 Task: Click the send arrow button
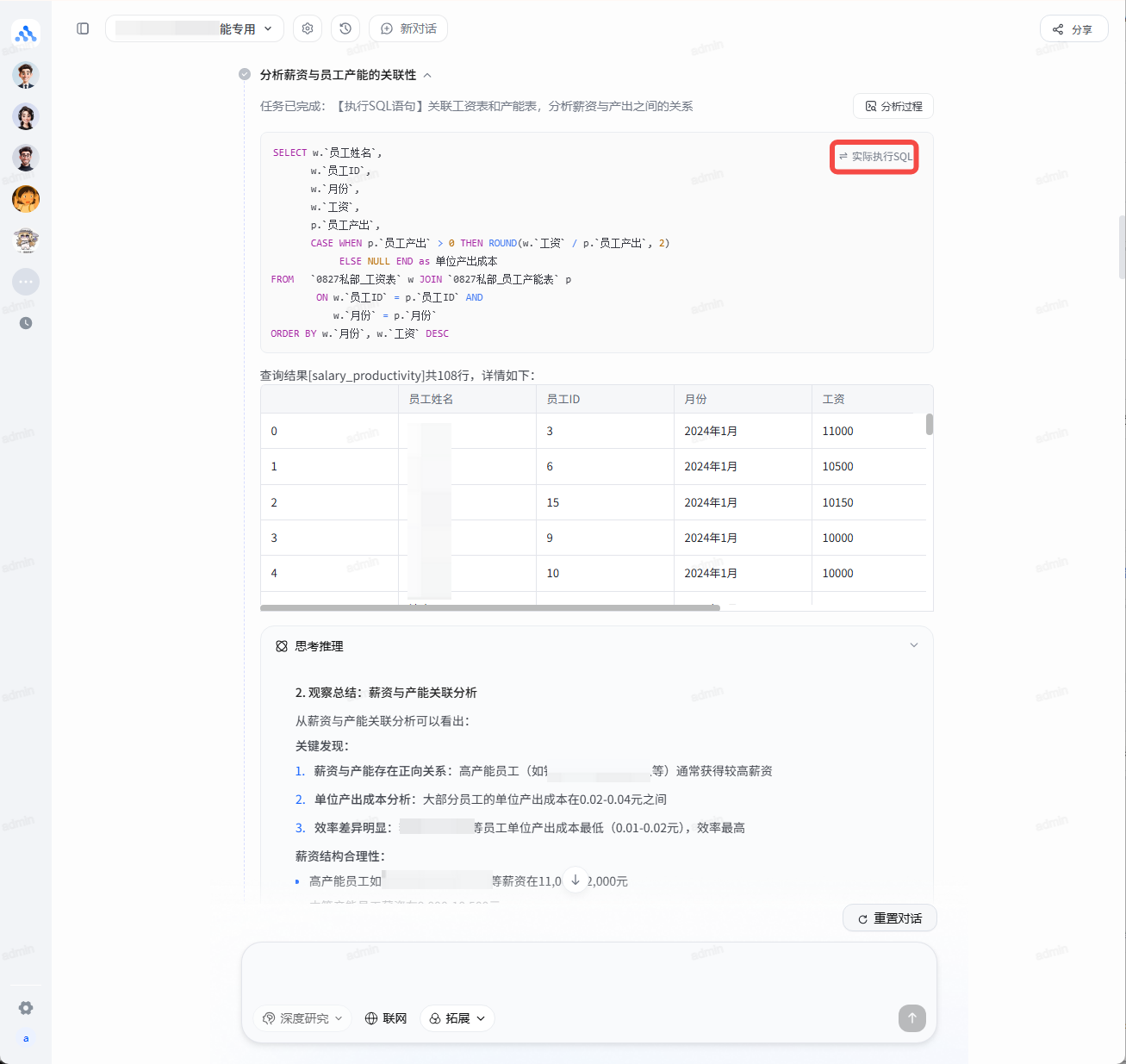(911, 1017)
